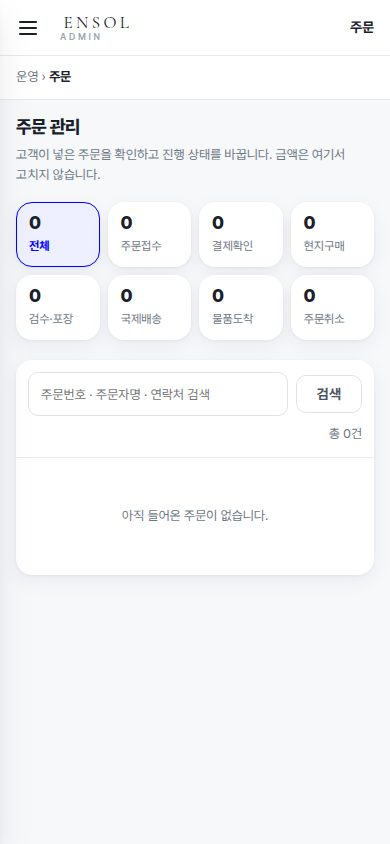Screen dimensions: 390x844
Task: Focus the order number search field
Action: point(158,394)
